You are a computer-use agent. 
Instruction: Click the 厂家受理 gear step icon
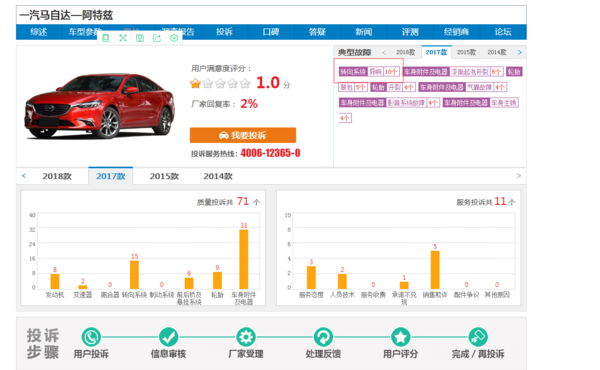click(246, 337)
